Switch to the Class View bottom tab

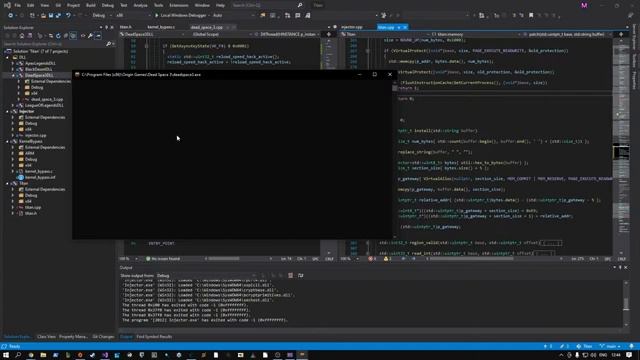(46, 337)
